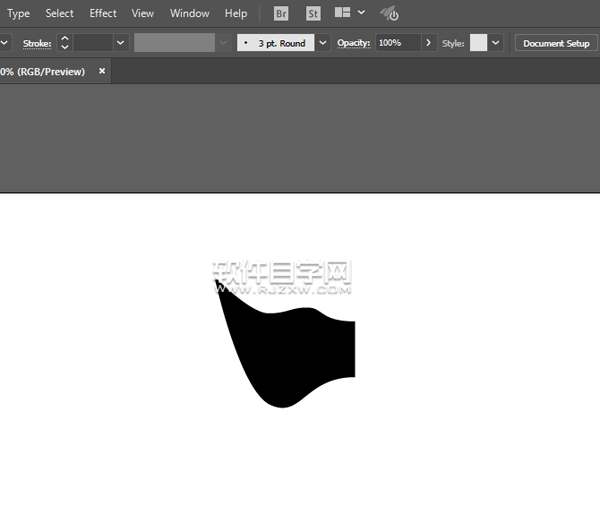Open the 3 pt. Round brush dropdown
The width and height of the screenshot is (600, 506).
322,43
